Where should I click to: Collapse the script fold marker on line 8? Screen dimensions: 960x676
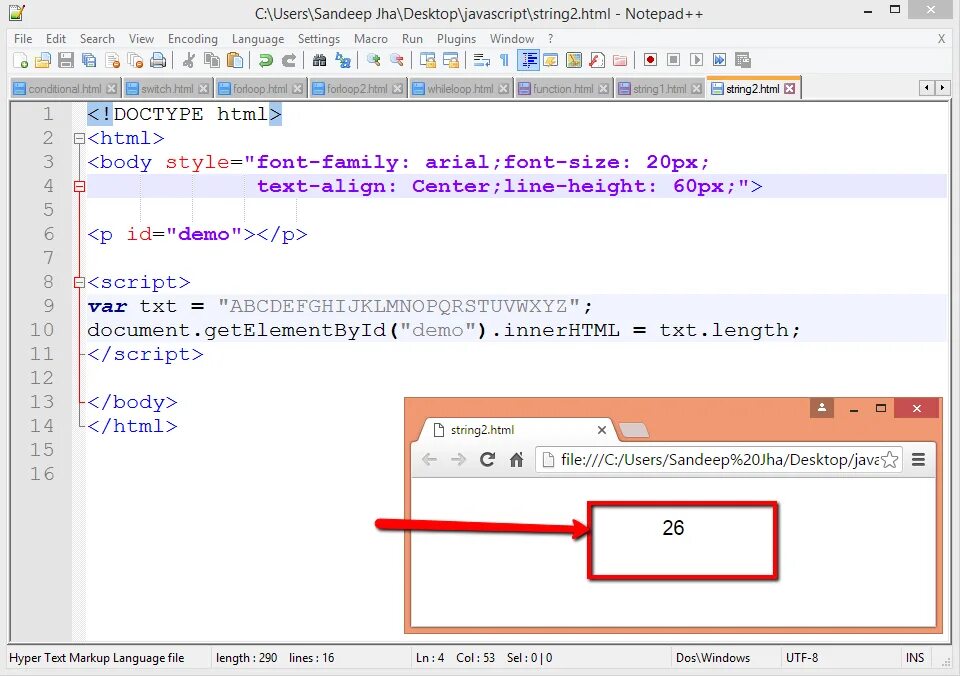point(79,282)
